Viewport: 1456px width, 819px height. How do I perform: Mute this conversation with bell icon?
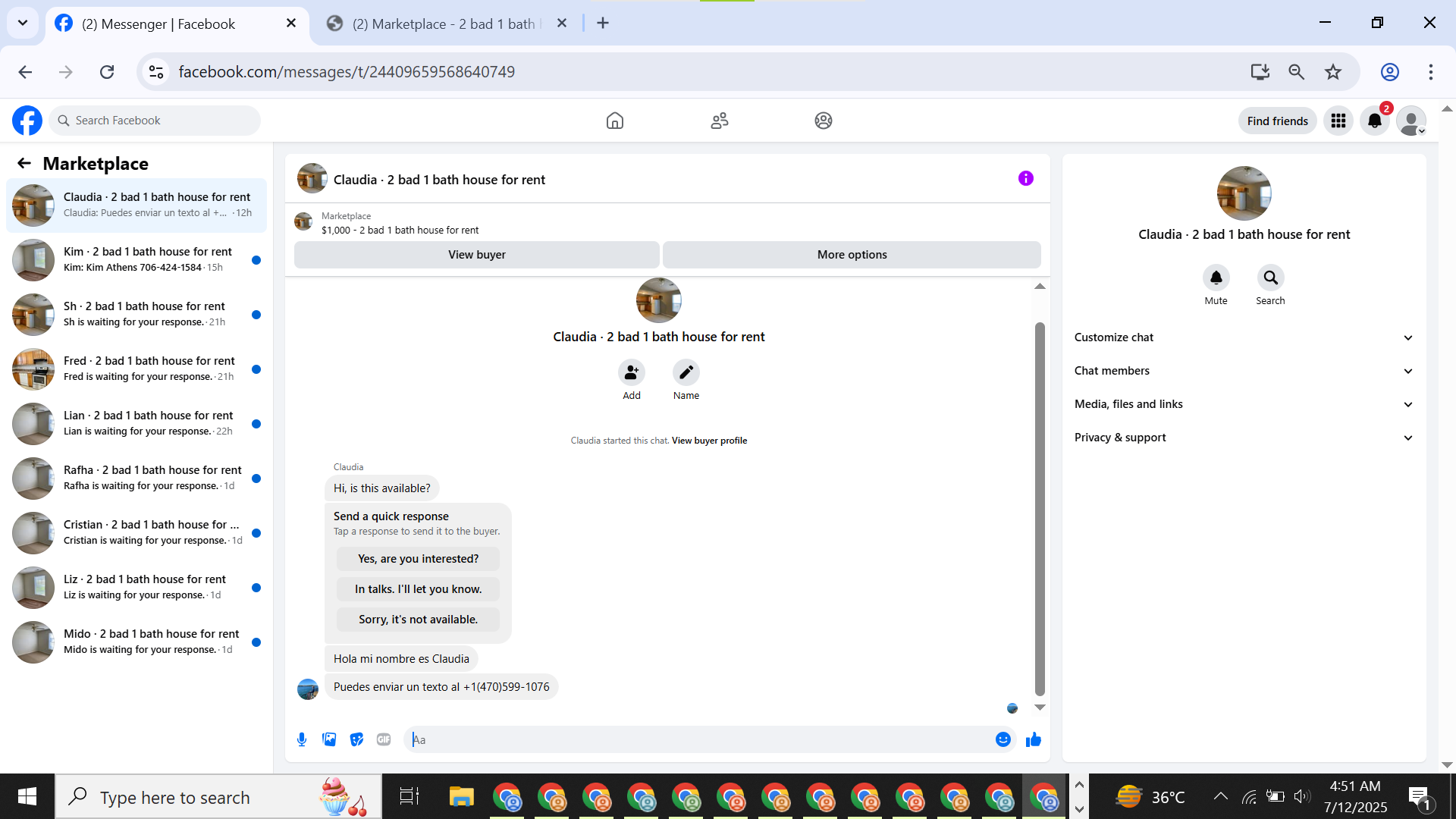pos(1216,278)
